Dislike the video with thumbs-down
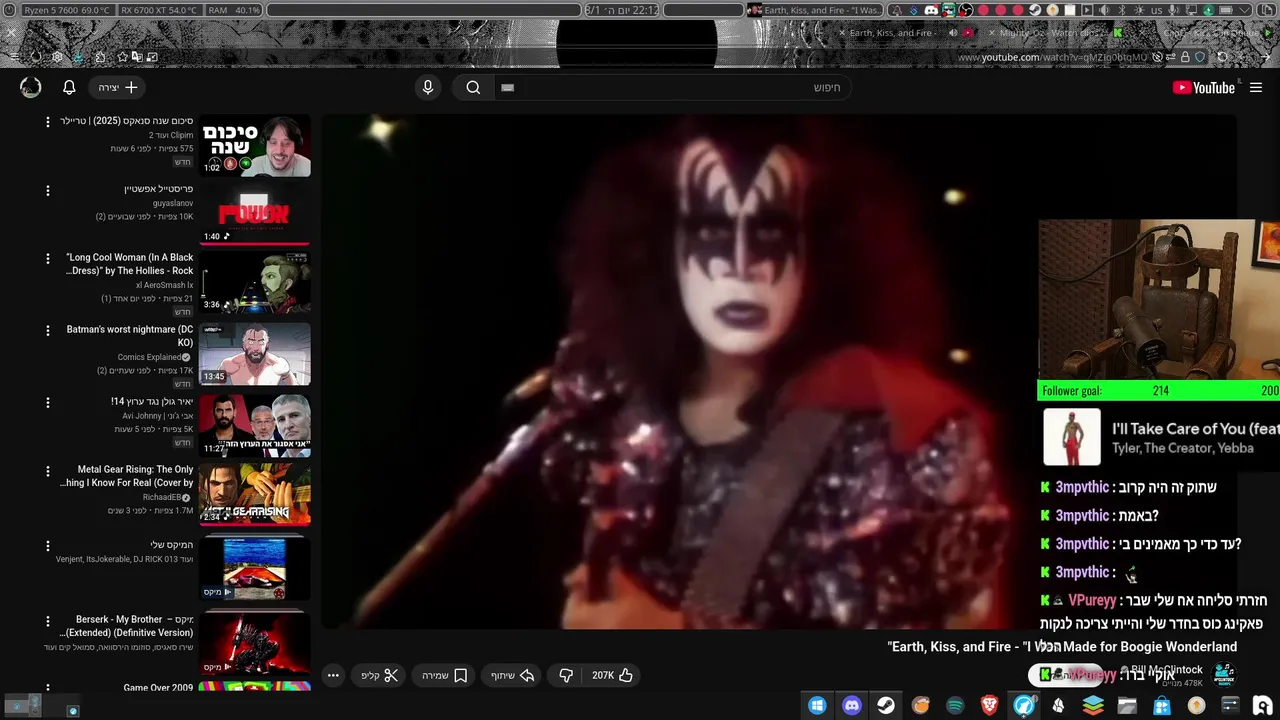Image resolution: width=1280 pixels, height=720 pixels. coord(566,675)
